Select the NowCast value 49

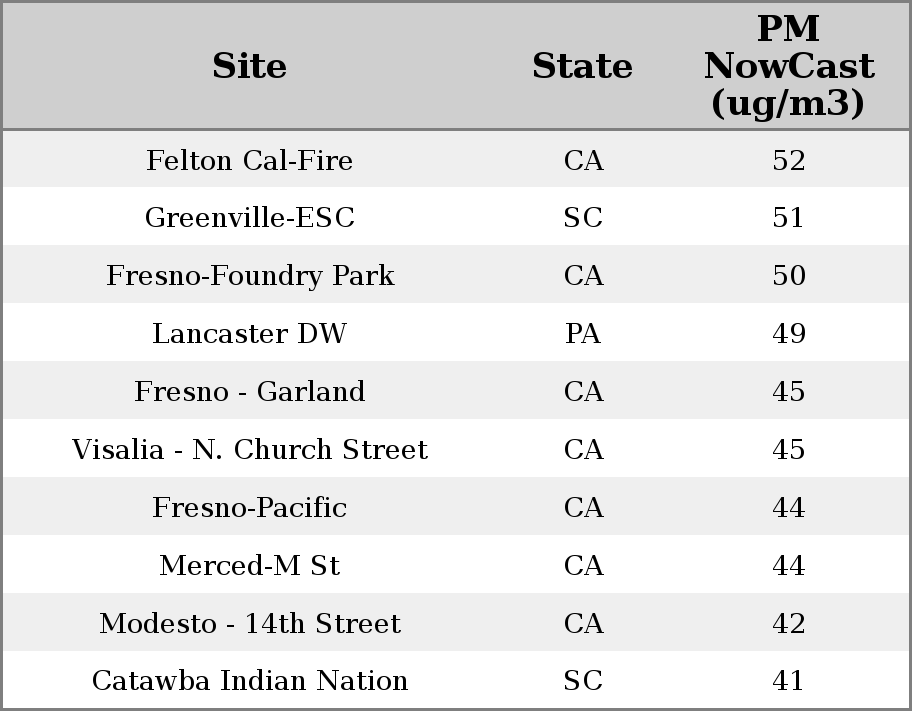(788, 334)
